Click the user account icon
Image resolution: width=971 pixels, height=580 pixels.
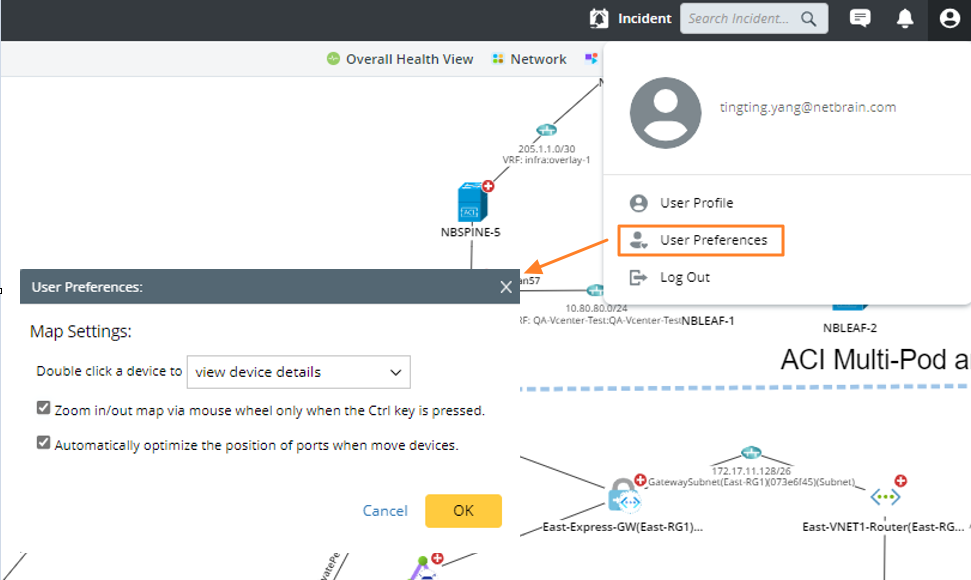tap(949, 19)
